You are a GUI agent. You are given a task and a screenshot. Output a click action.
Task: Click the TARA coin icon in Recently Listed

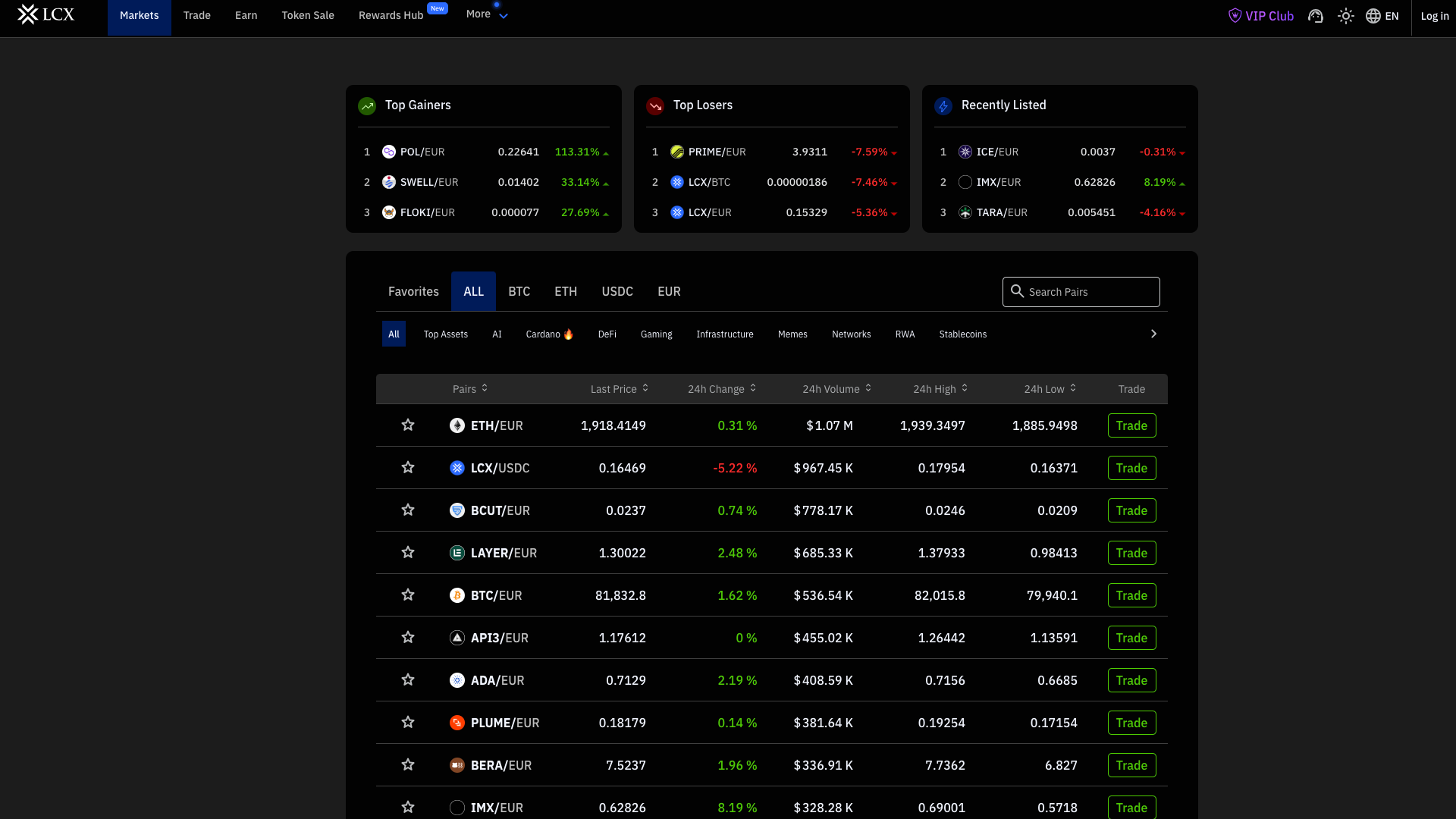coord(965,212)
